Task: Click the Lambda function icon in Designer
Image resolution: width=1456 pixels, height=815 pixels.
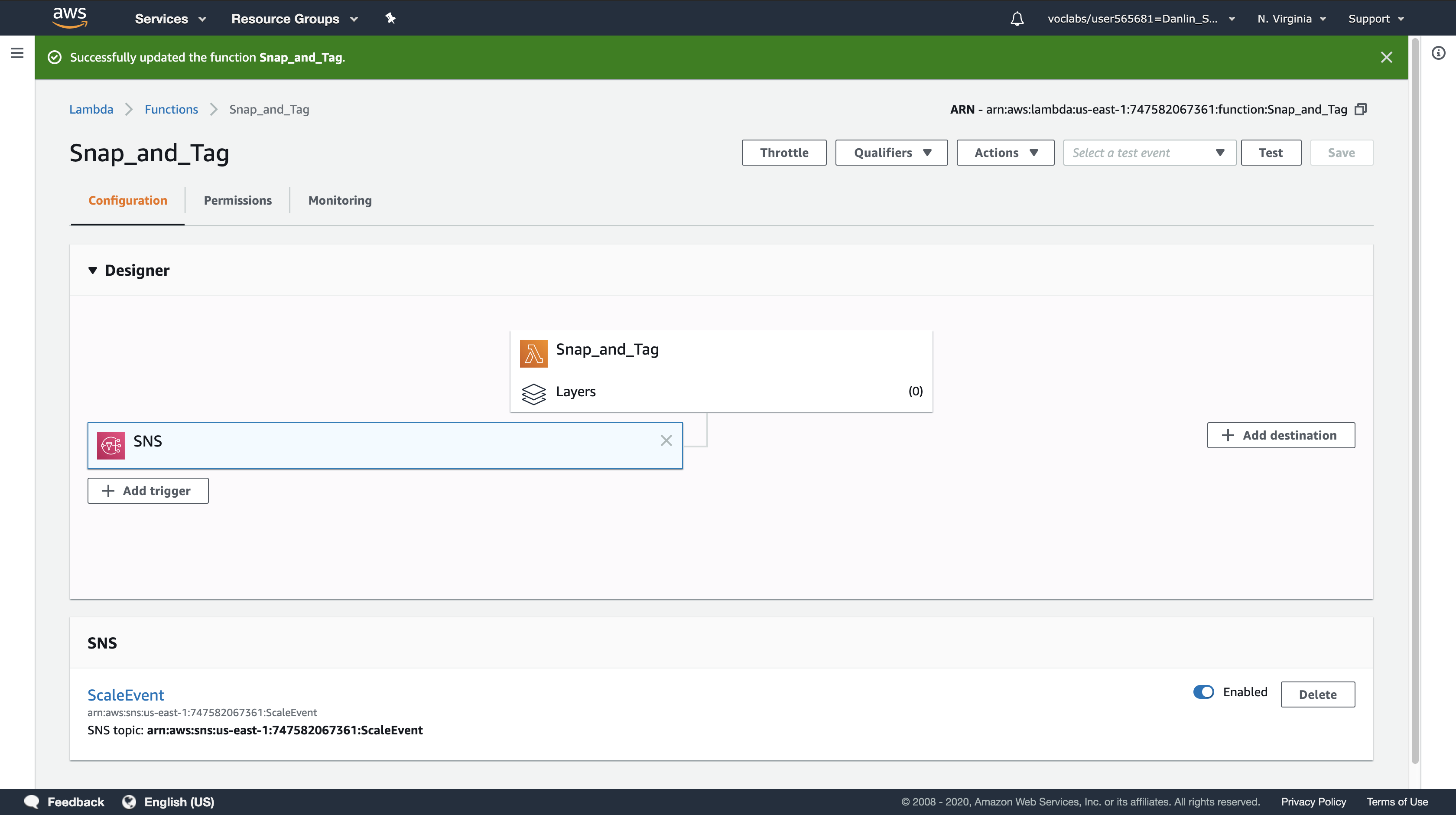Action: point(533,353)
